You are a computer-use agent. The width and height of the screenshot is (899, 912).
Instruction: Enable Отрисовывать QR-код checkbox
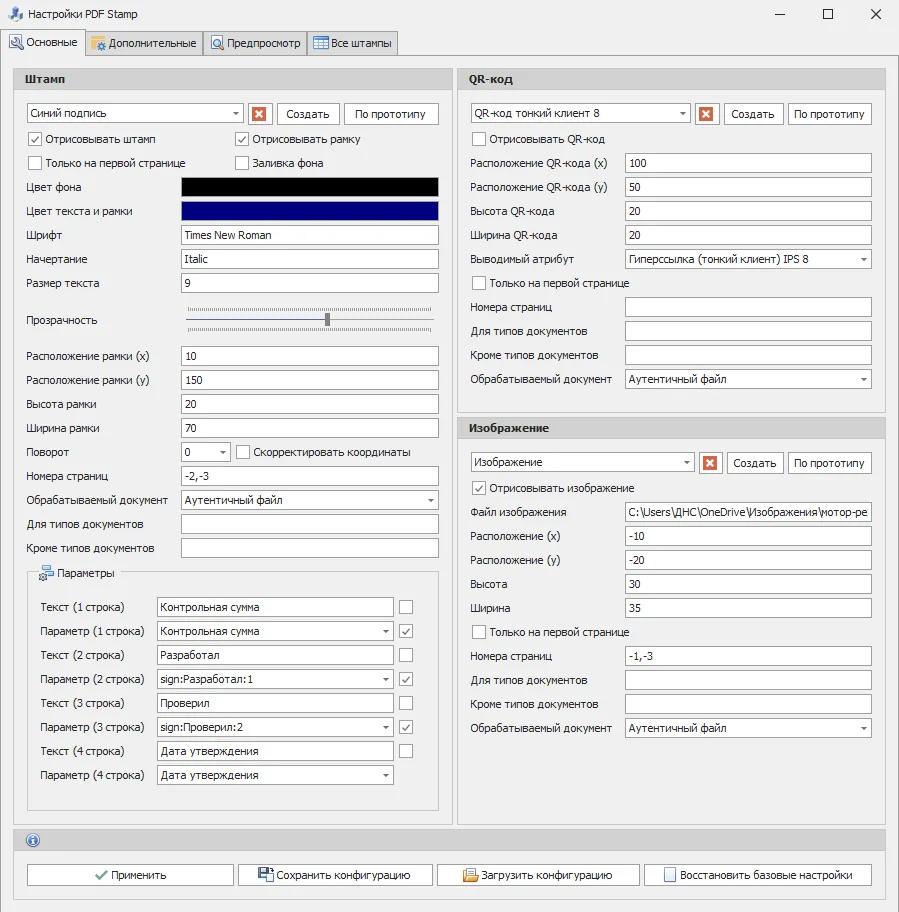coord(479,140)
